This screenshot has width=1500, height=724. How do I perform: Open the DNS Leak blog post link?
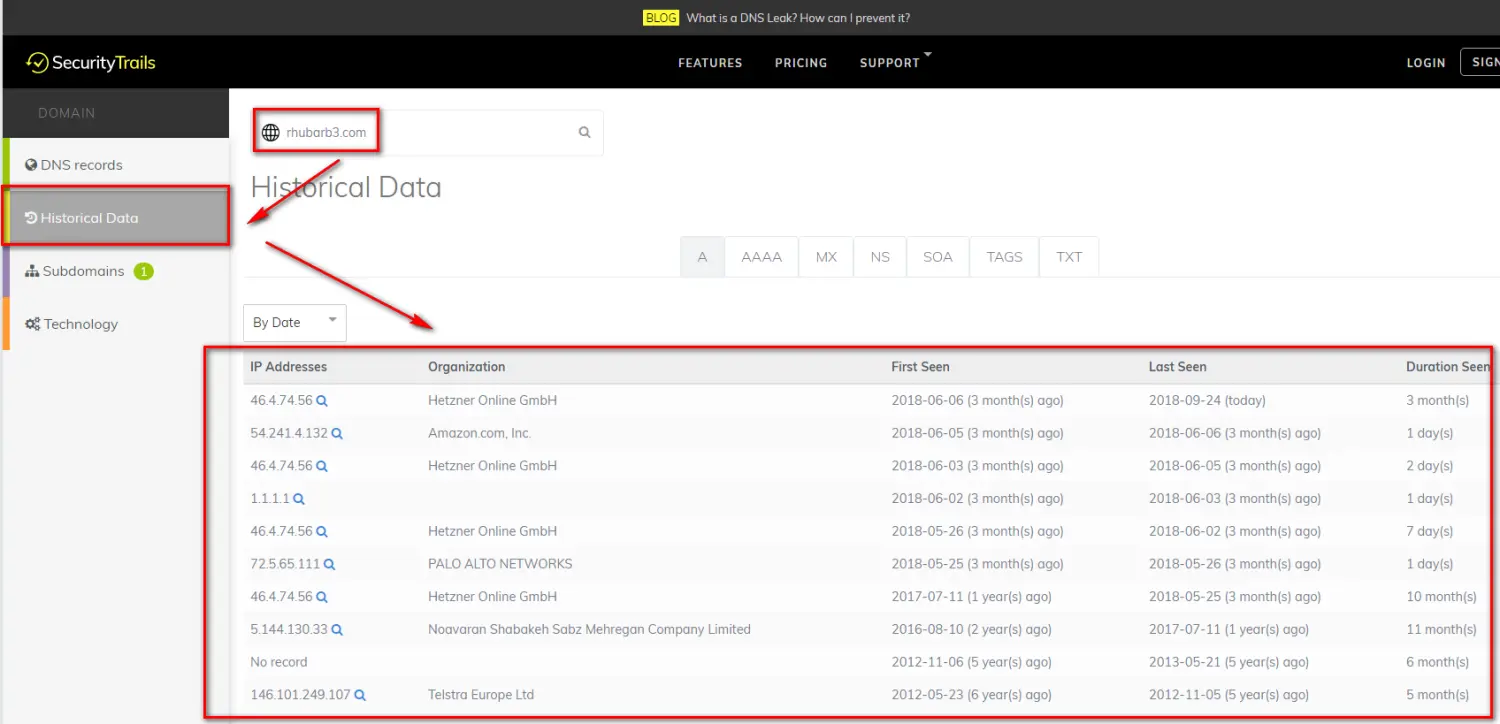coord(798,18)
